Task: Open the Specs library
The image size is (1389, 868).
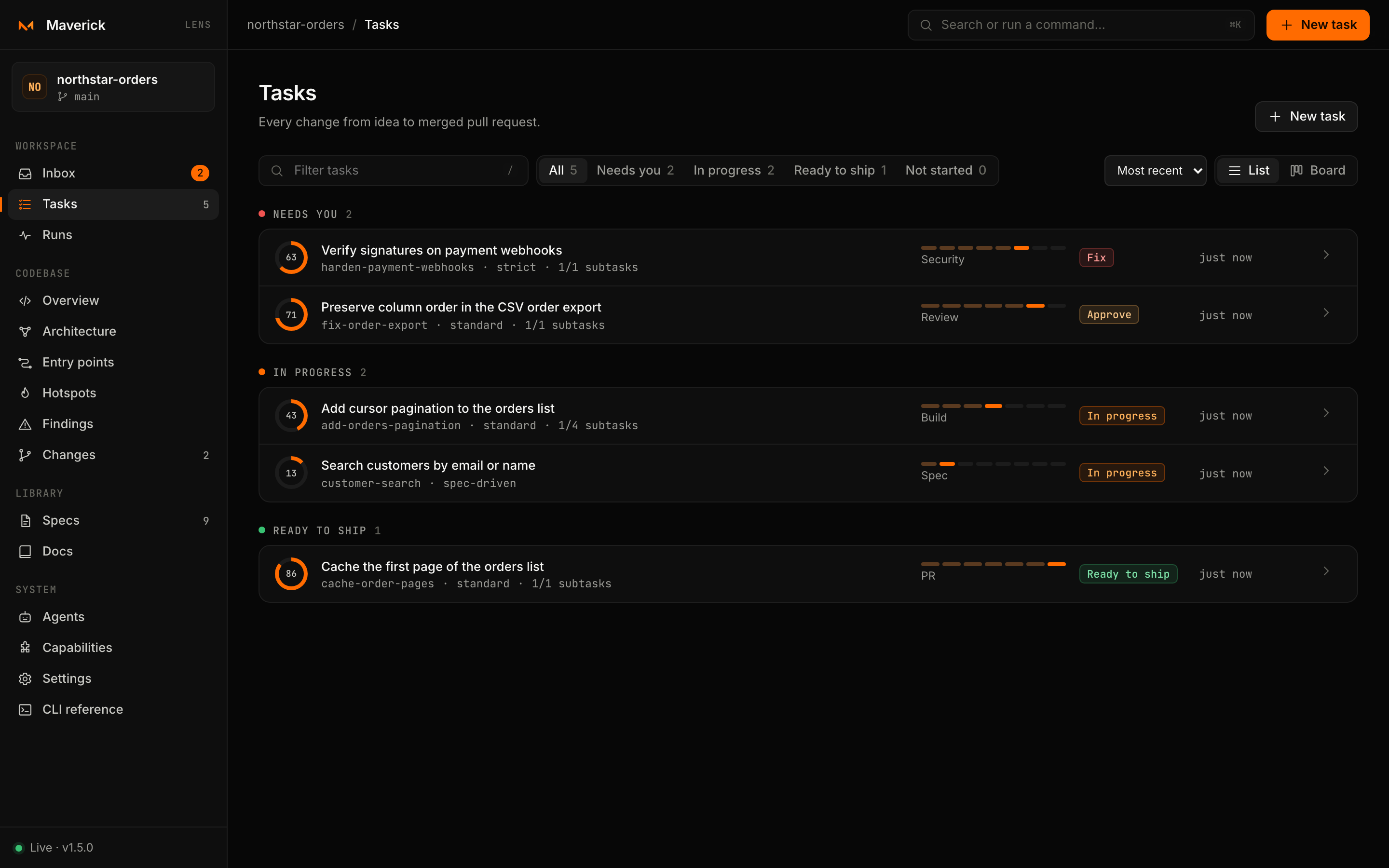Action: click(113, 520)
